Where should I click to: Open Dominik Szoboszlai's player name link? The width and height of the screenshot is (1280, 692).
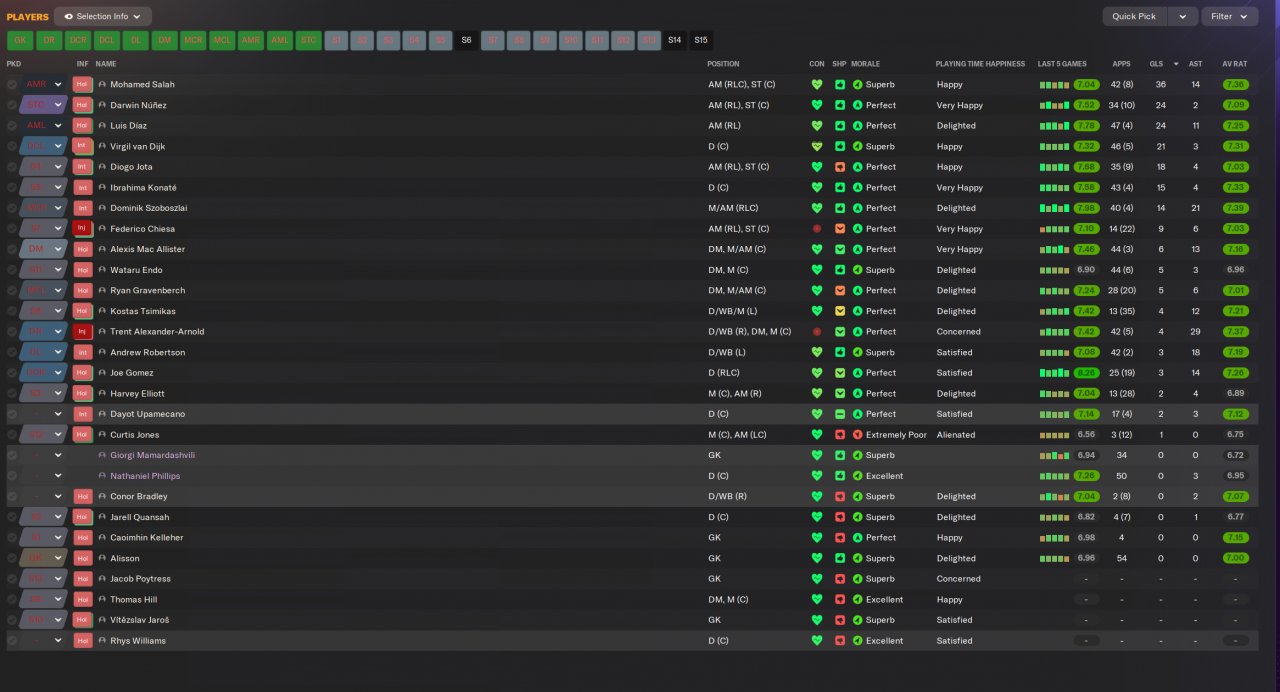pos(148,208)
